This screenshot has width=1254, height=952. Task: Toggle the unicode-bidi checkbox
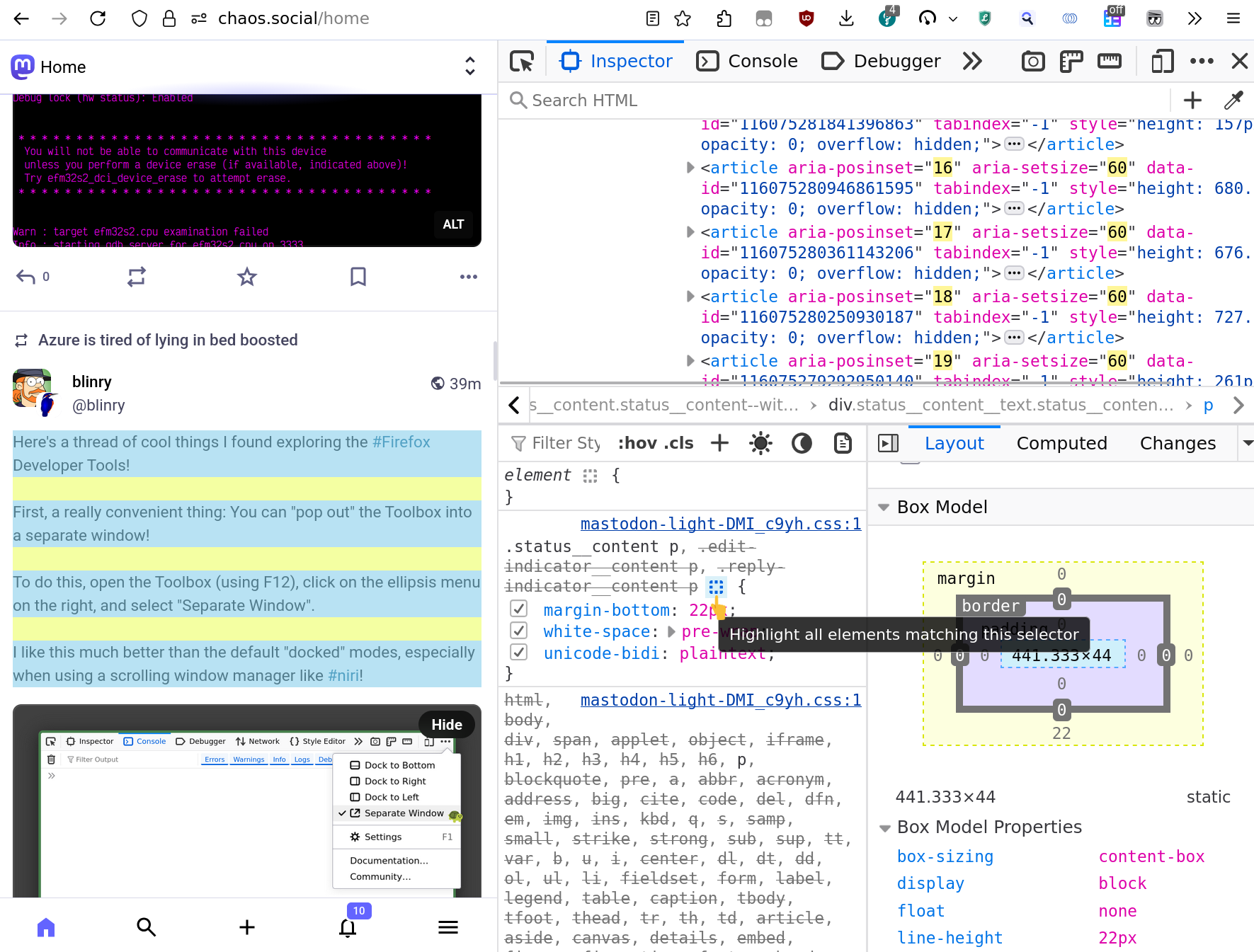(x=519, y=652)
